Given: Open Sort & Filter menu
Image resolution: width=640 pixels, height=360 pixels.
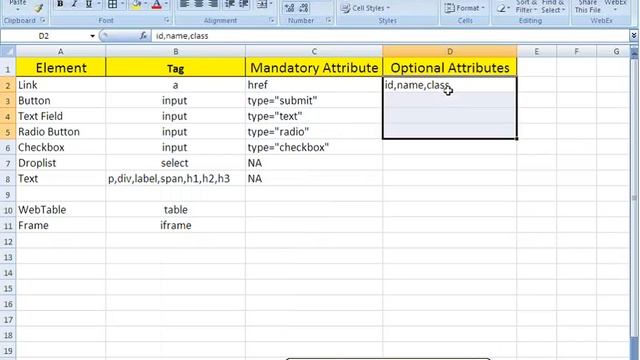Looking at the screenshot, I should point(526,7).
